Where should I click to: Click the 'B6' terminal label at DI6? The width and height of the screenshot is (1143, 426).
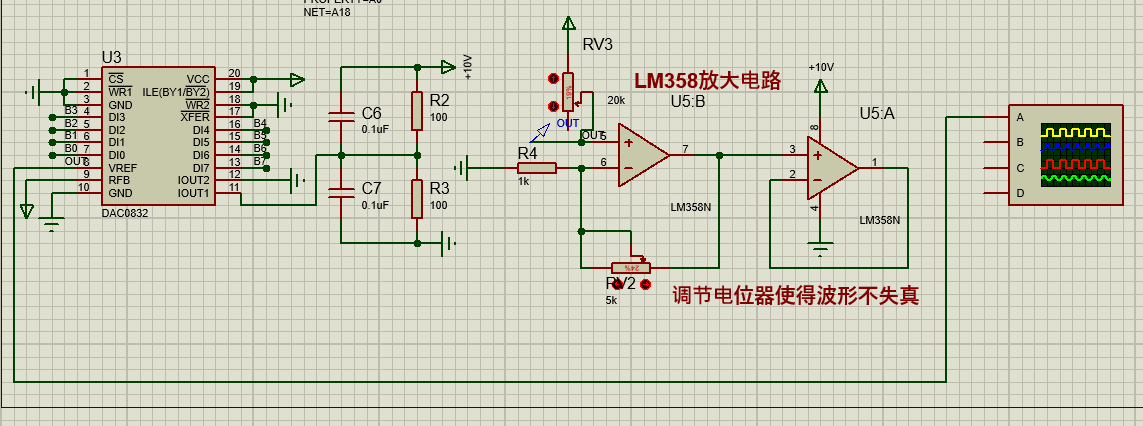pyautogui.click(x=260, y=148)
